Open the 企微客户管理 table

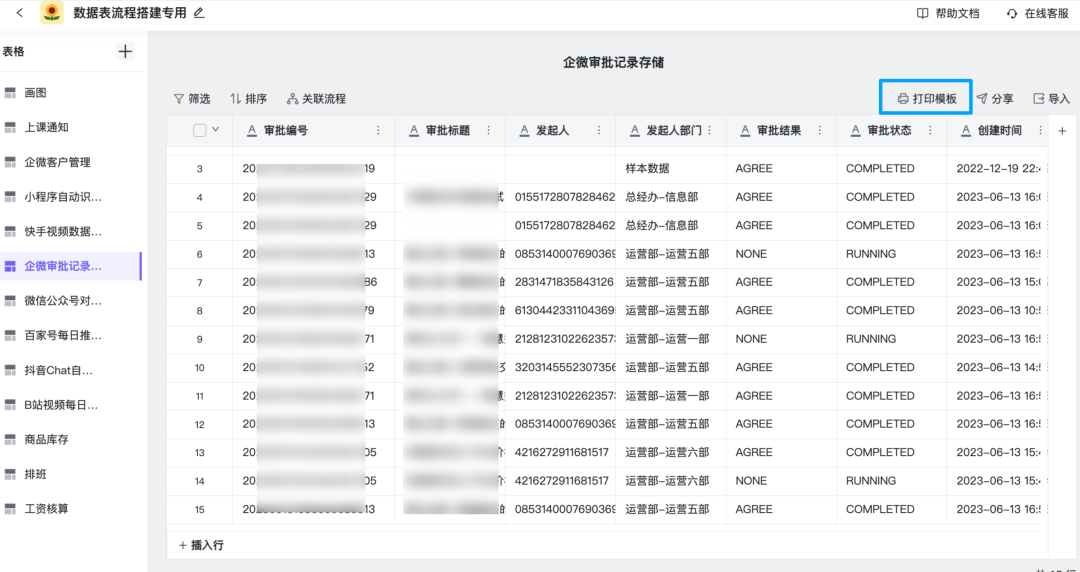point(71,162)
